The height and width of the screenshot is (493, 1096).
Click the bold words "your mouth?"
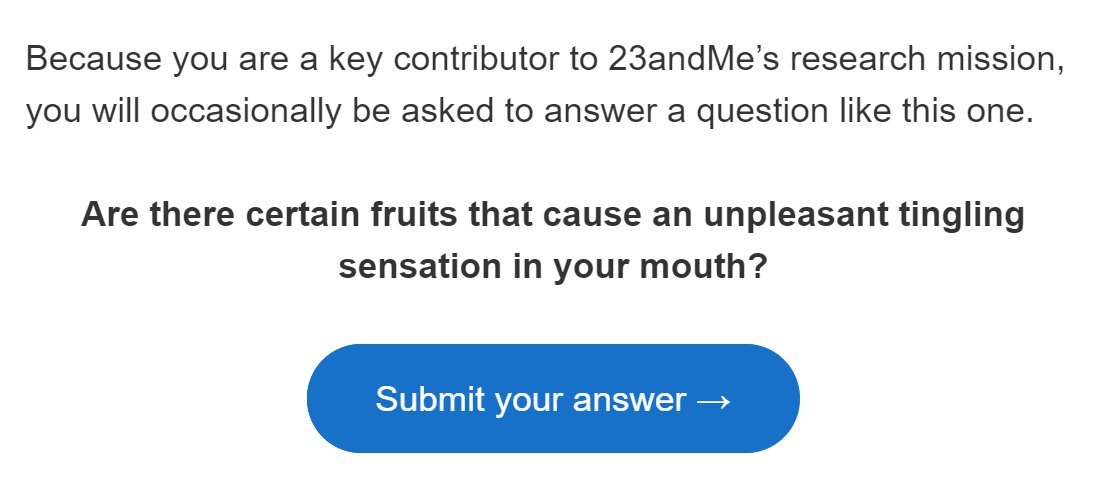(660, 267)
